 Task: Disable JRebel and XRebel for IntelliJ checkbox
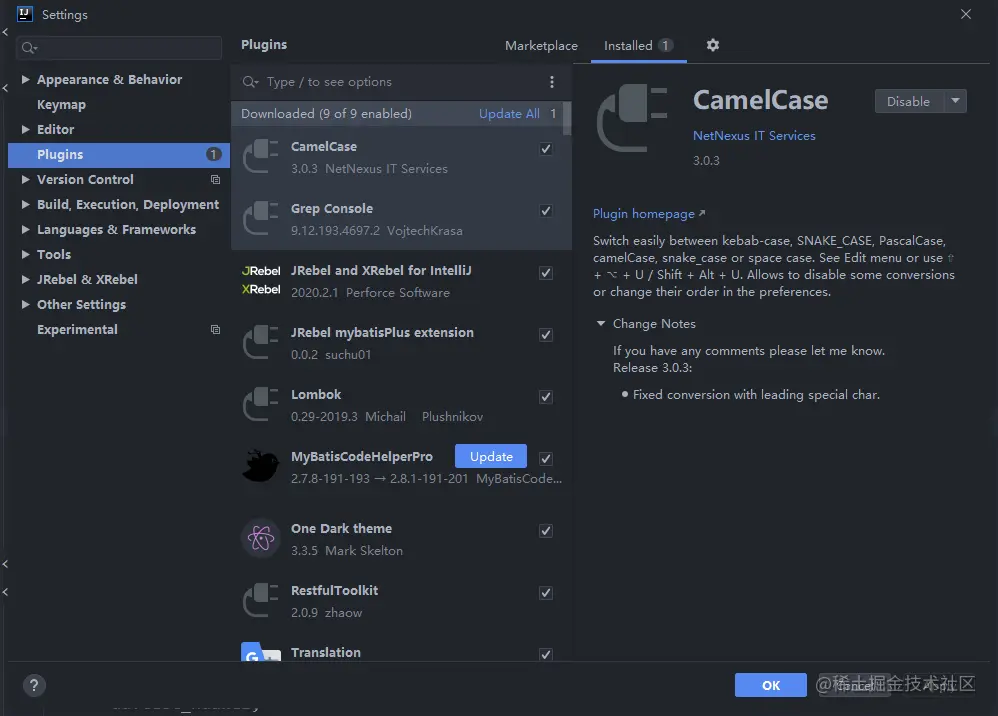tap(545, 273)
